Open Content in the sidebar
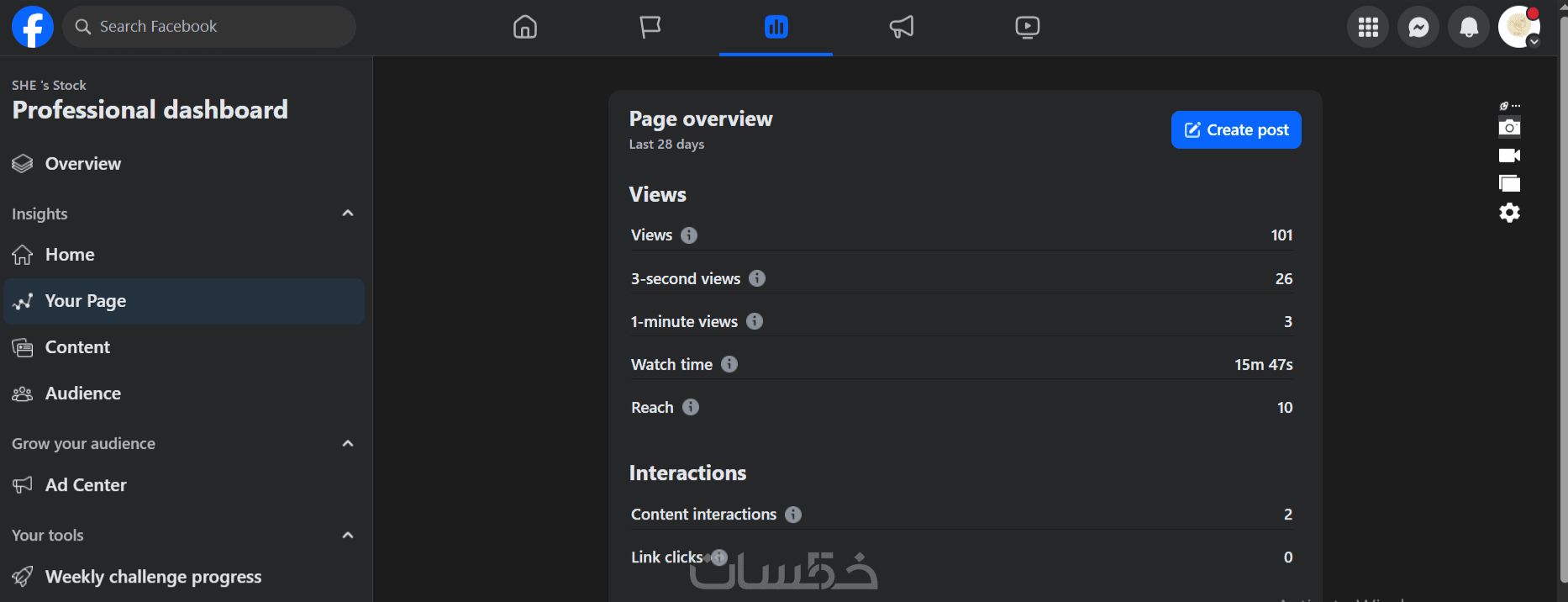1568x602 pixels. tap(184, 347)
